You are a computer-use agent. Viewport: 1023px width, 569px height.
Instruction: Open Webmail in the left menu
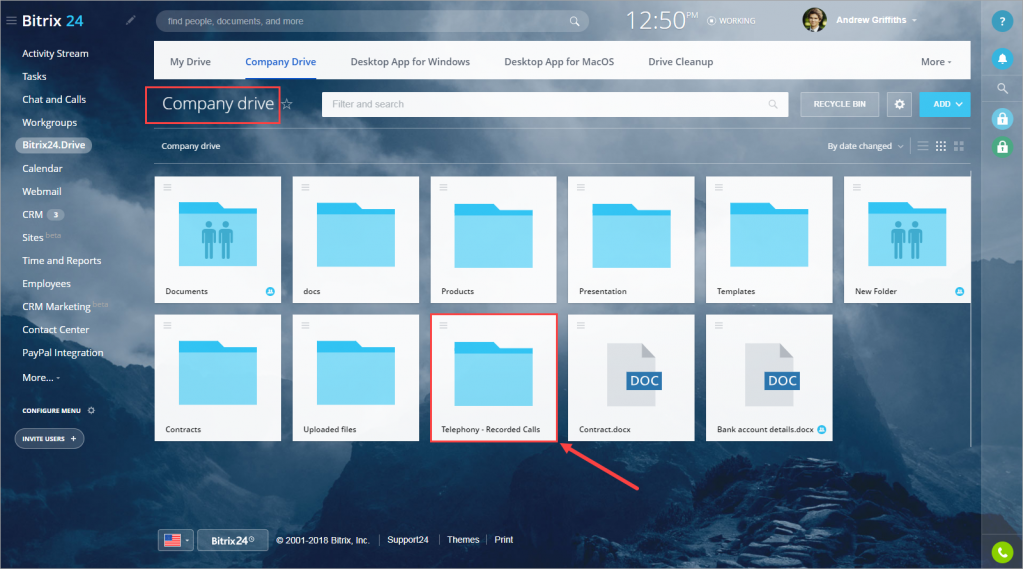tap(42, 191)
